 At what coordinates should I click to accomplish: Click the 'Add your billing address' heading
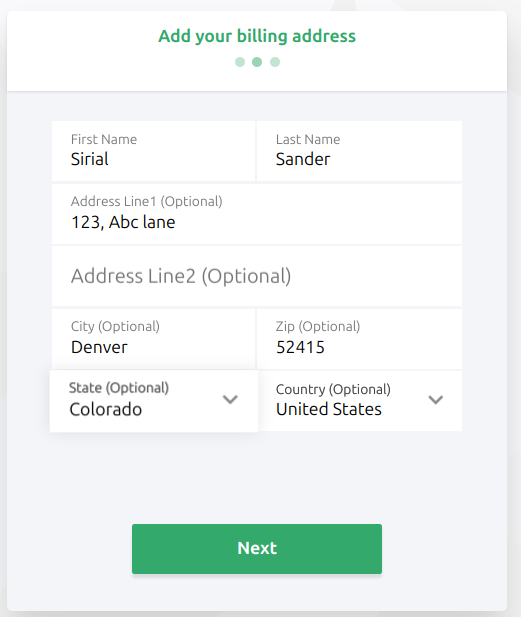click(x=257, y=36)
